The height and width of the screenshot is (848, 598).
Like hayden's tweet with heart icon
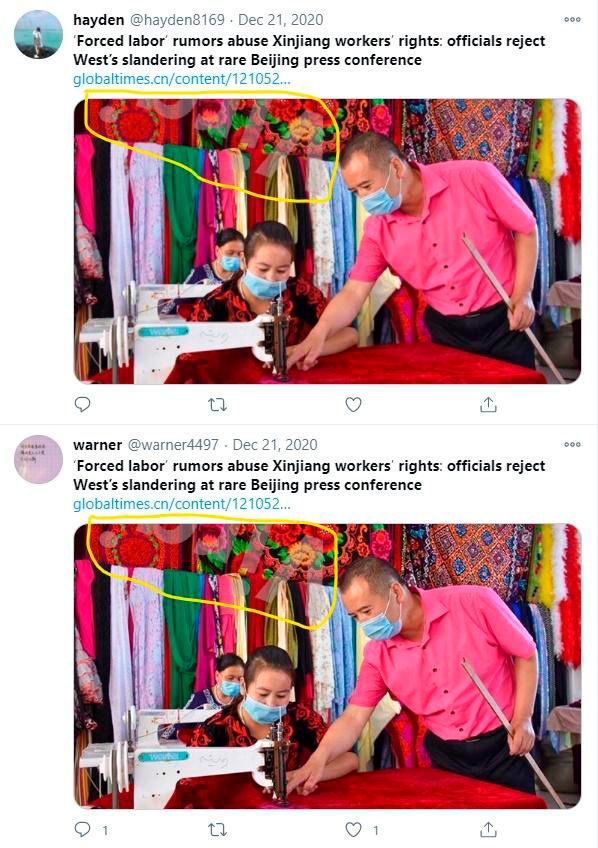(353, 405)
